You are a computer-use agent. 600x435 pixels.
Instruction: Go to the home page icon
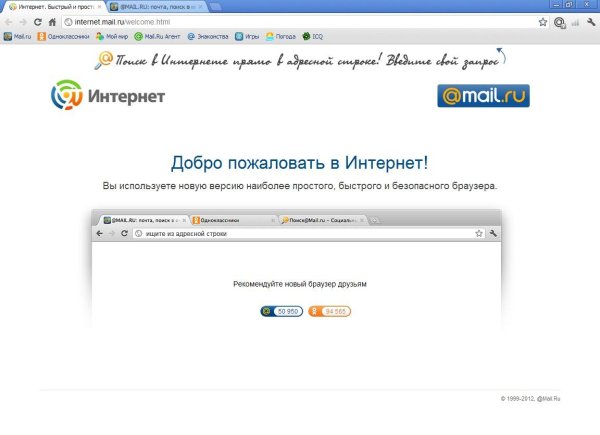(x=52, y=22)
